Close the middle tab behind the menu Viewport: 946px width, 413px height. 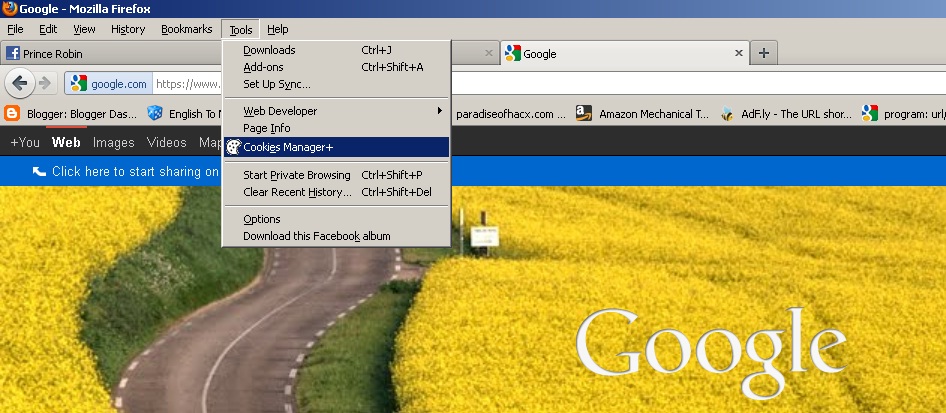click(x=489, y=53)
